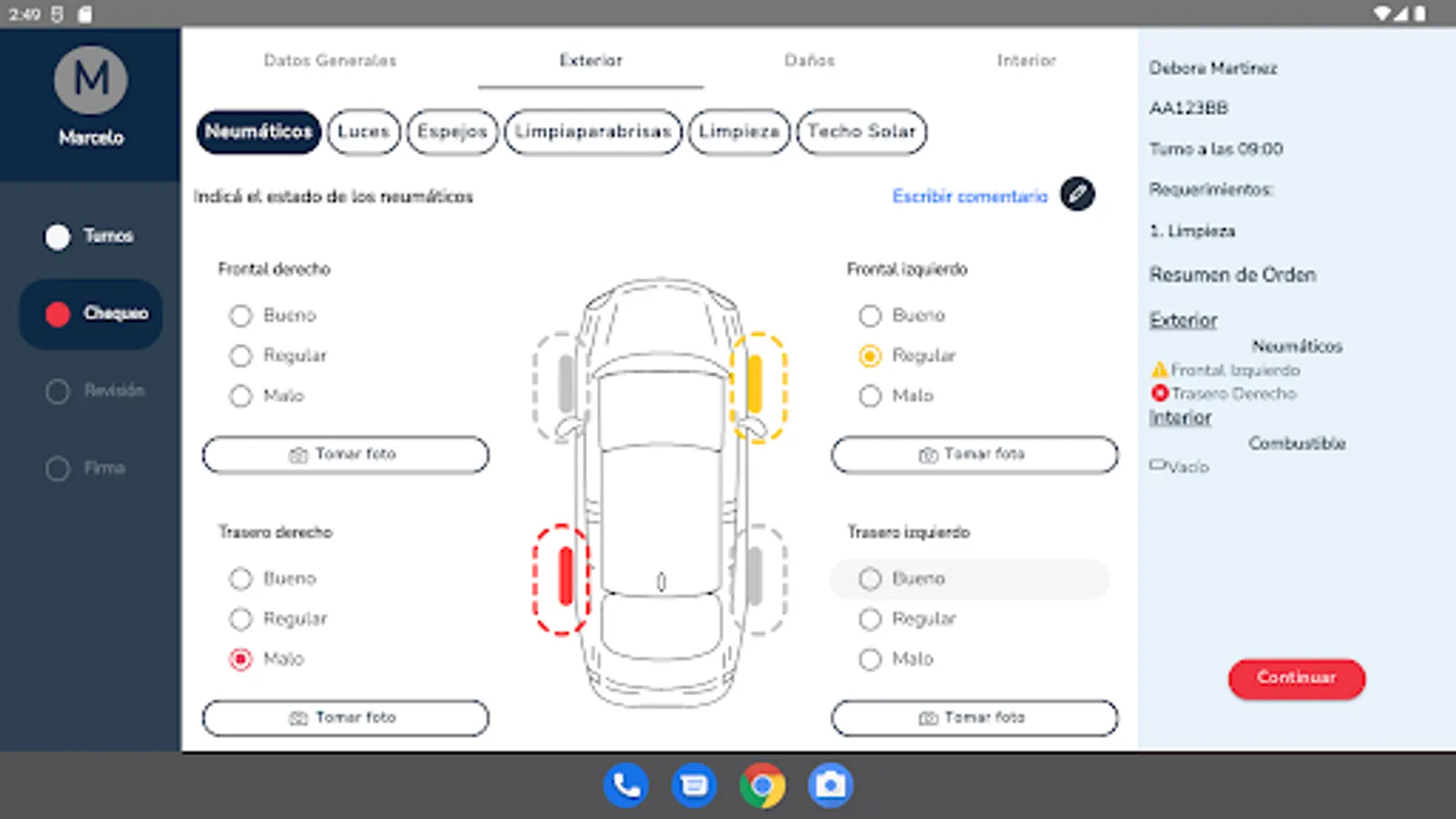
Task: Set Trasero izquierdo to Bueno
Action: coord(870,579)
